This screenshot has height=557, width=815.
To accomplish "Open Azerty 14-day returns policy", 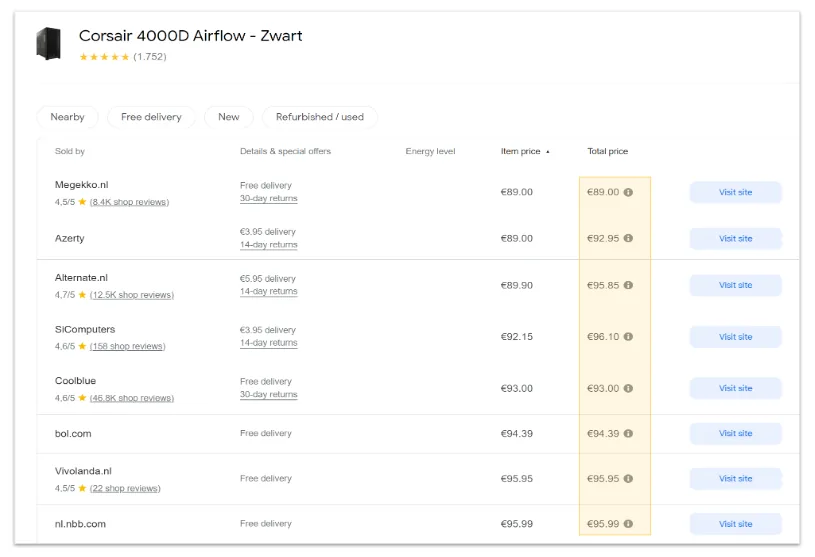I will [x=269, y=245].
